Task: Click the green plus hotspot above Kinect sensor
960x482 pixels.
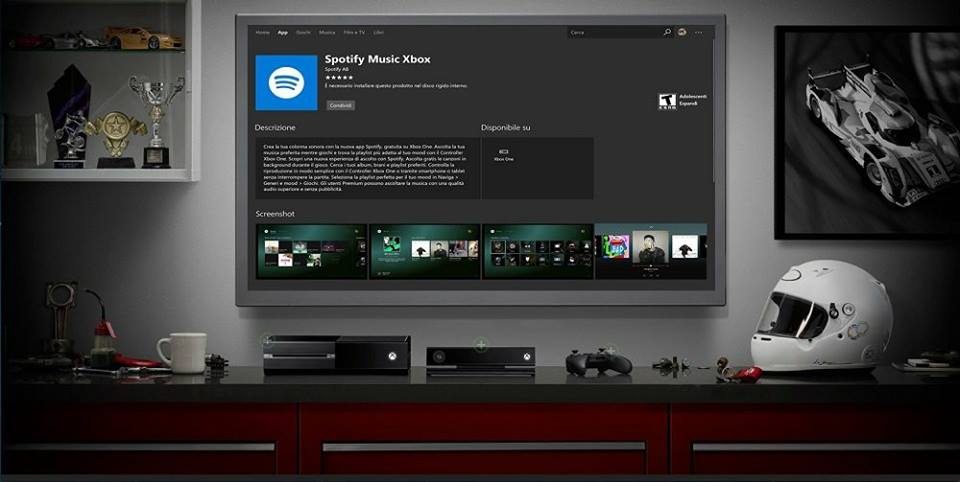Action: click(481, 345)
